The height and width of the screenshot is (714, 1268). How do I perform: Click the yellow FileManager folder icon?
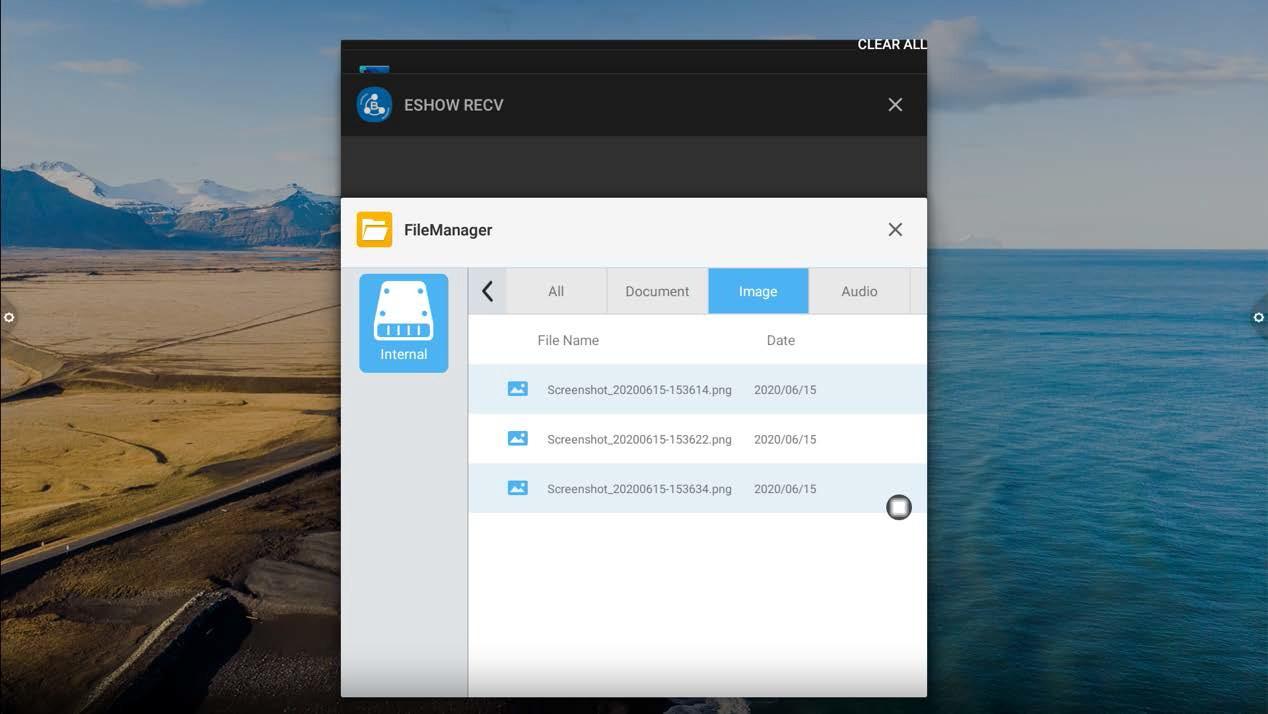click(374, 230)
